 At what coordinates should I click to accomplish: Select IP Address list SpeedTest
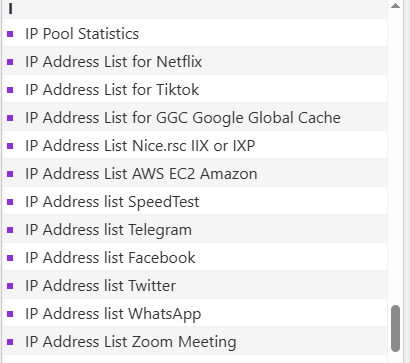pyautogui.click(x=112, y=202)
